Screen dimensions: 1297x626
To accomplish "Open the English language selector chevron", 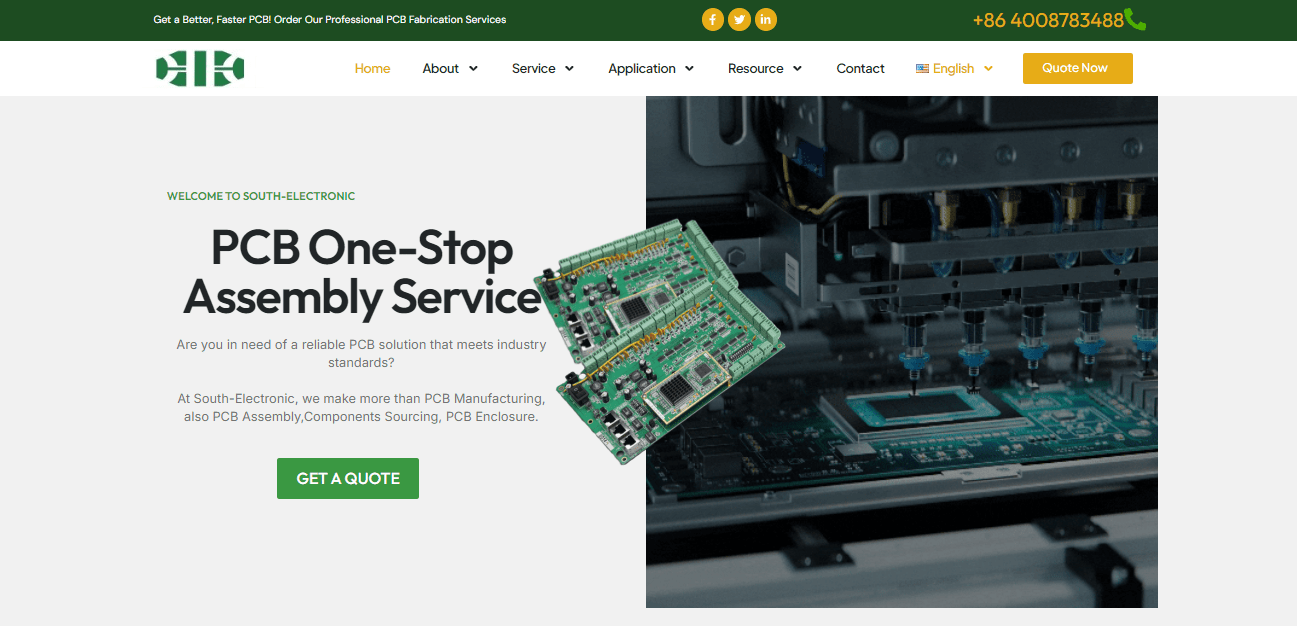I will [988, 69].
